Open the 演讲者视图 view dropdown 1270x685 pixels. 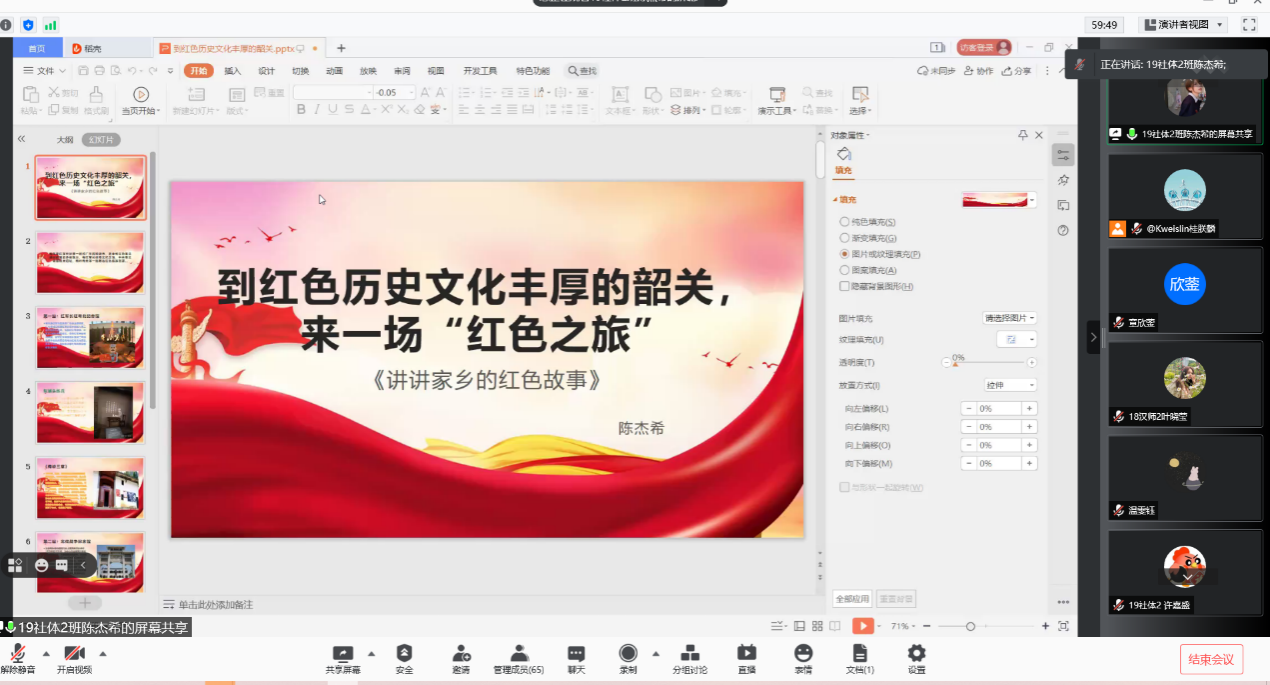pos(1184,25)
